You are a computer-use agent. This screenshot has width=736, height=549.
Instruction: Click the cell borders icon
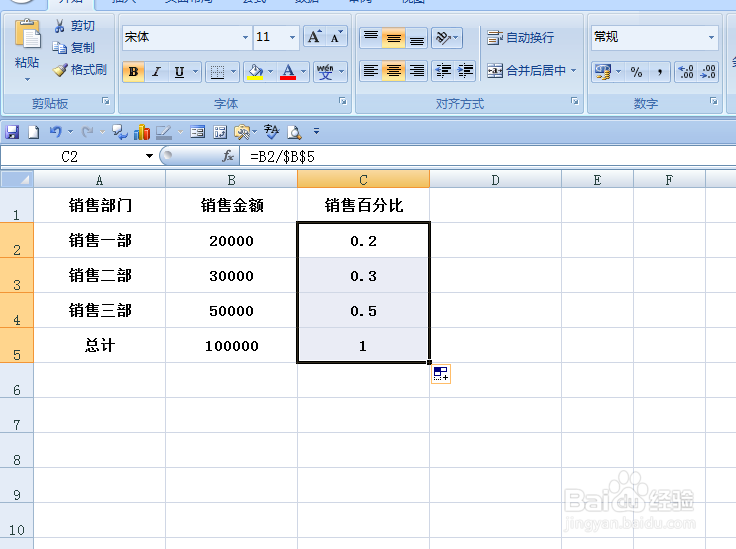point(217,72)
